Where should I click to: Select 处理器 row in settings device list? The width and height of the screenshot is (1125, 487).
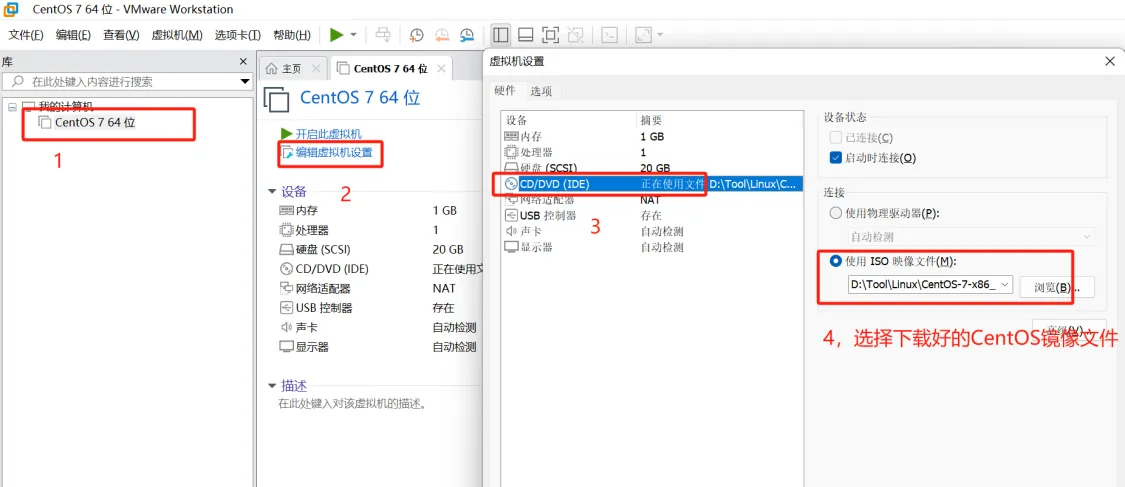click(652, 152)
